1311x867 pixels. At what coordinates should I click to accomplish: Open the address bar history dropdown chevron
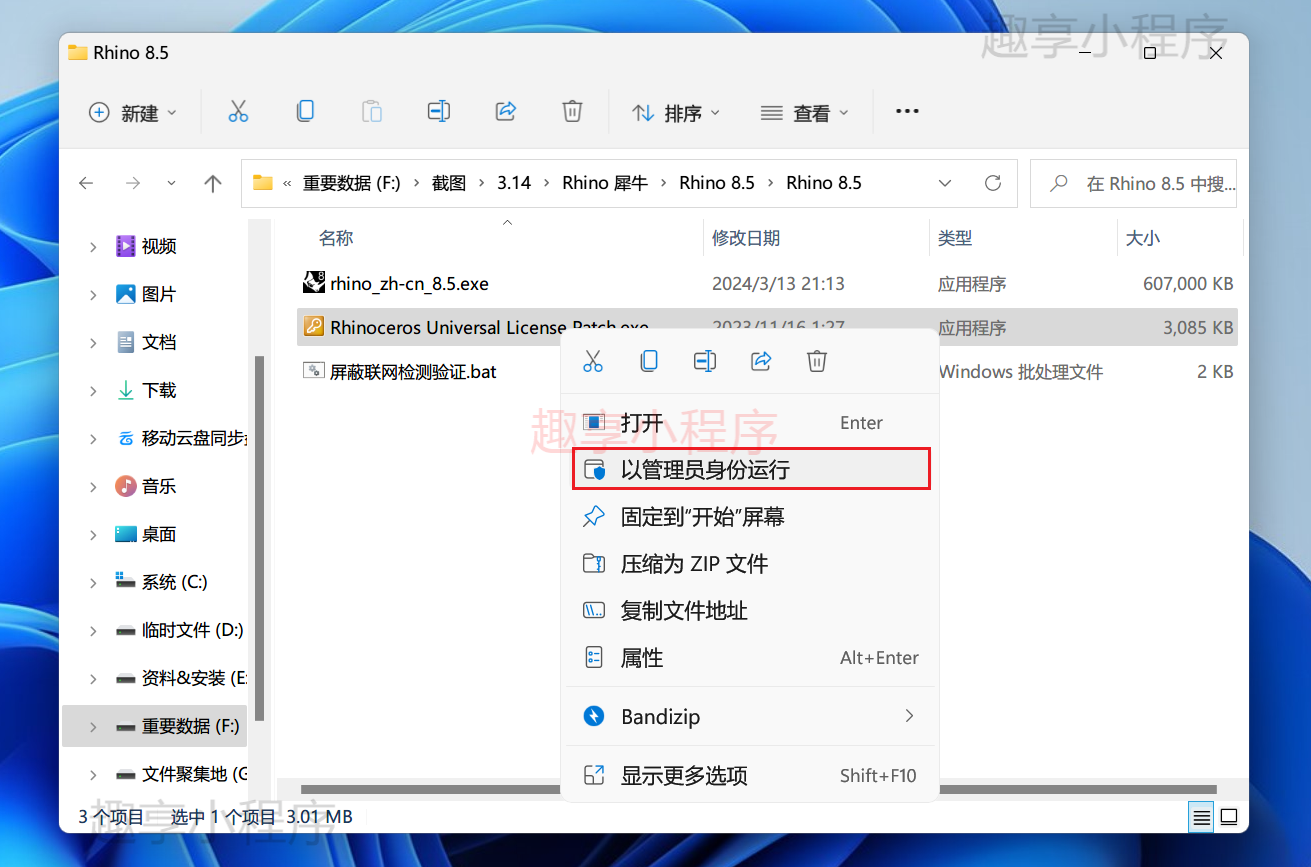click(x=945, y=183)
